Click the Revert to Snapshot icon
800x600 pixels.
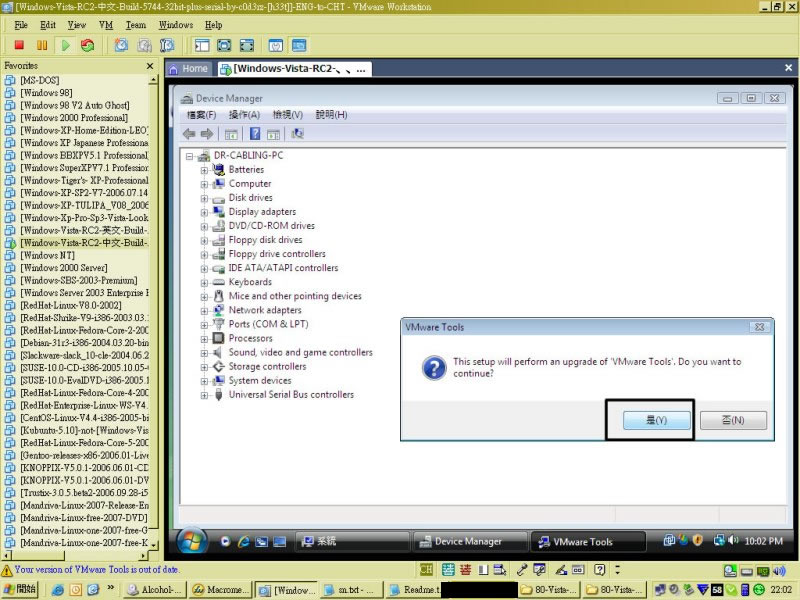[144, 45]
